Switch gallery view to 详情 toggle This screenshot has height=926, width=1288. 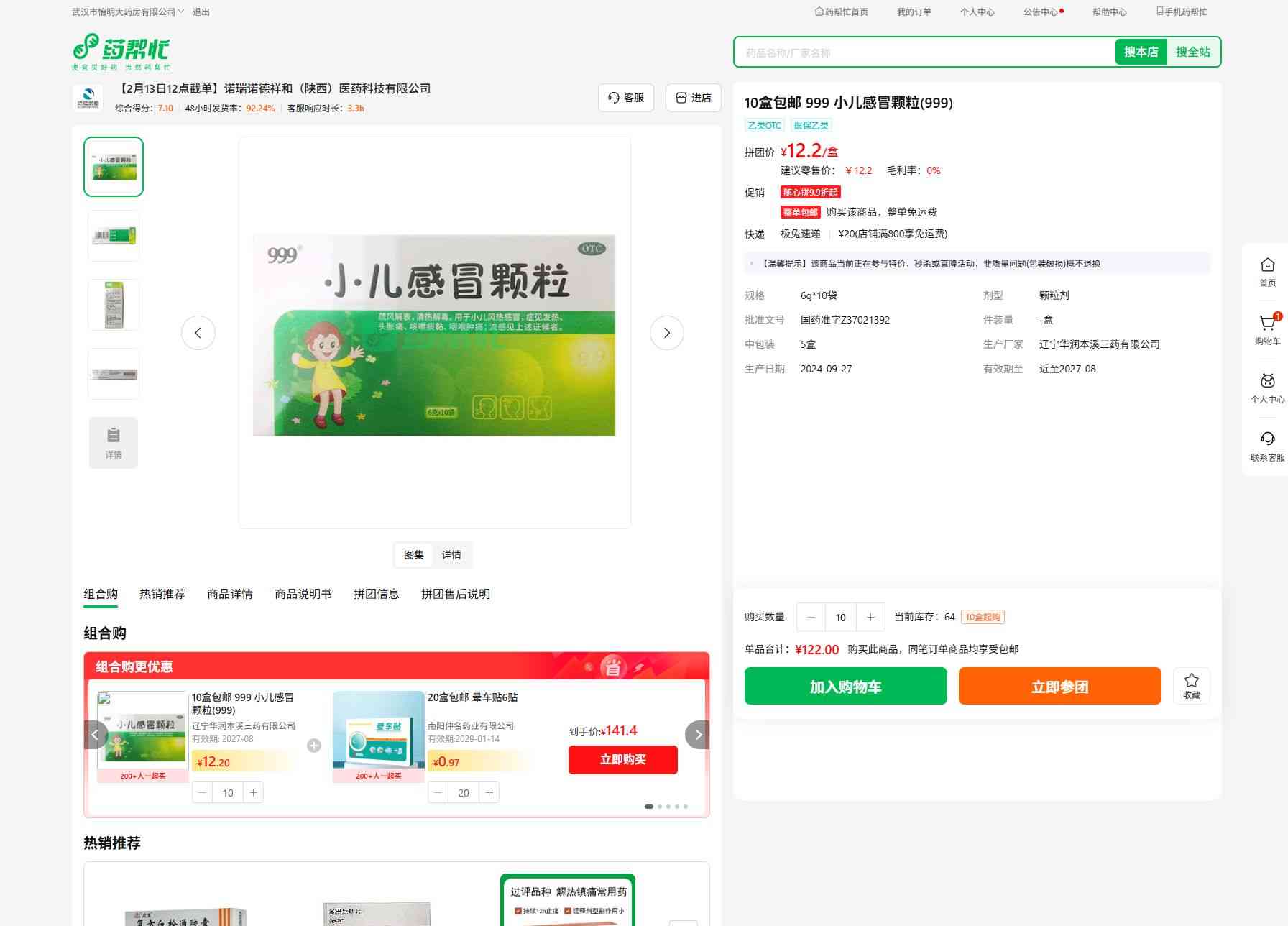click(x=451, y=555)
